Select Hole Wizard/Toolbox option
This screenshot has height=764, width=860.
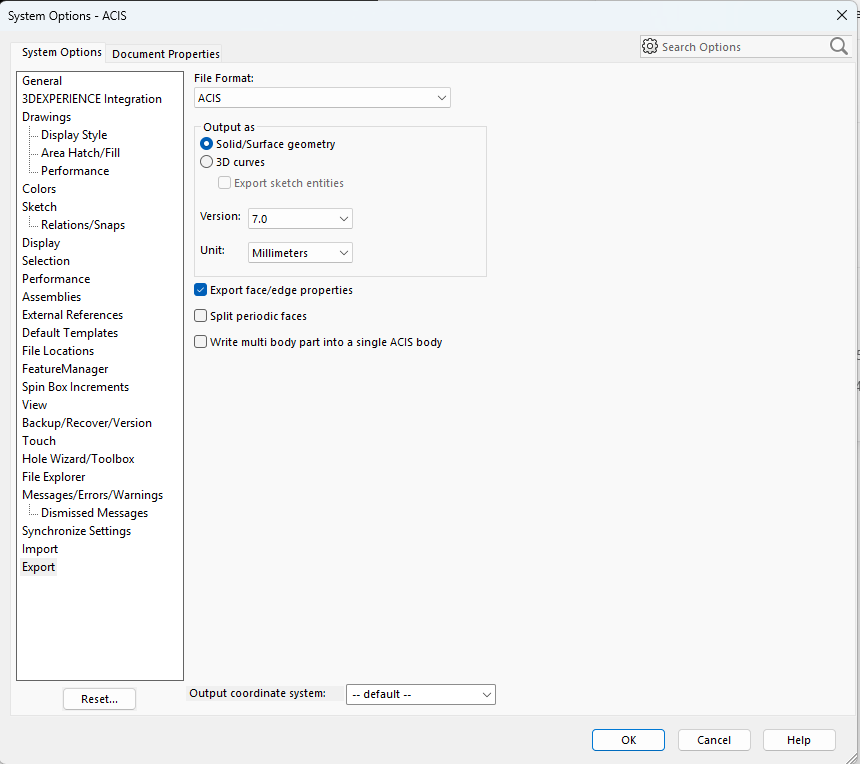pyautogui.click(x=78, y=459)
